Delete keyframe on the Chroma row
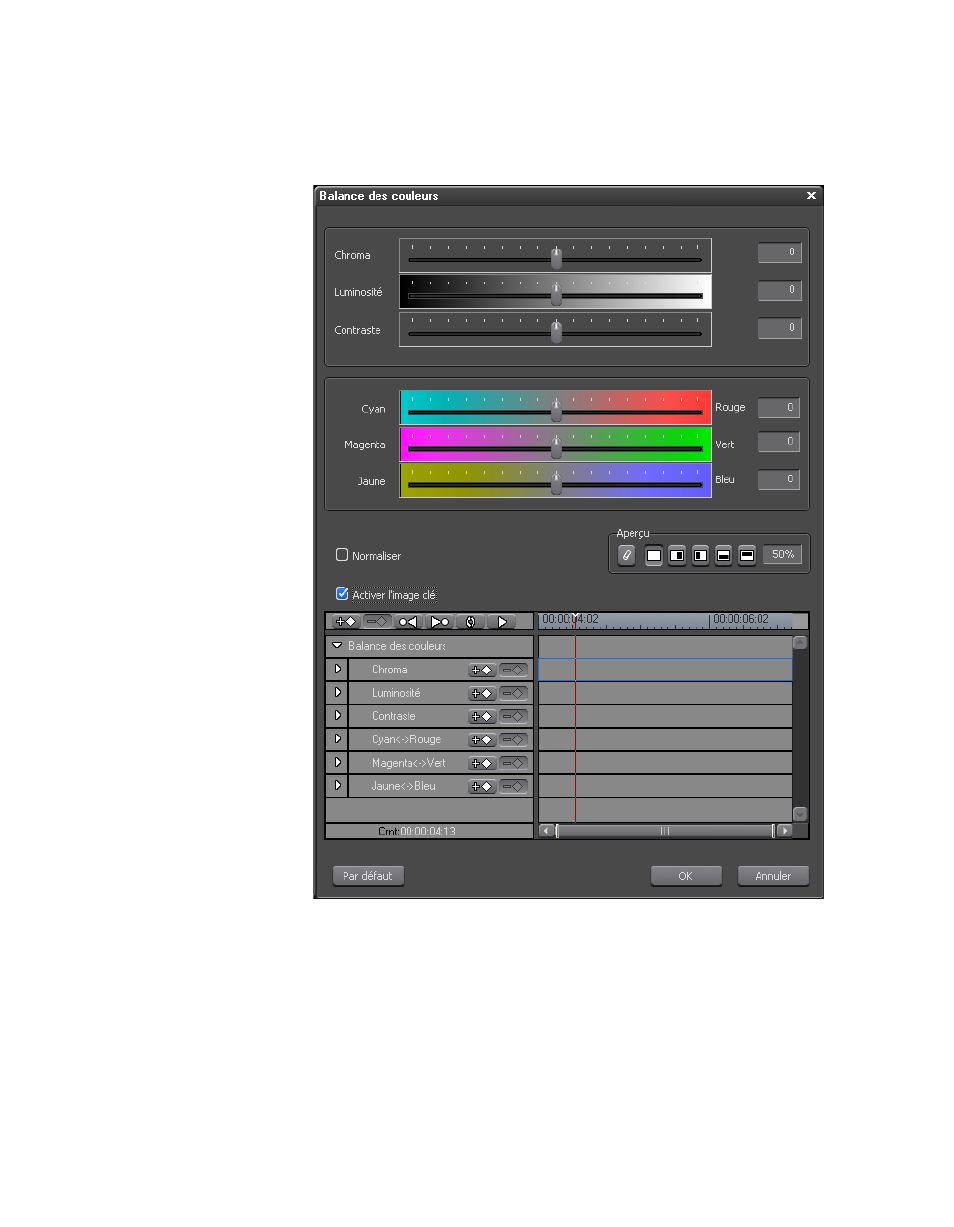This screenshot has height=1227, width=954. pyautogui.click(x=513, y=670)
